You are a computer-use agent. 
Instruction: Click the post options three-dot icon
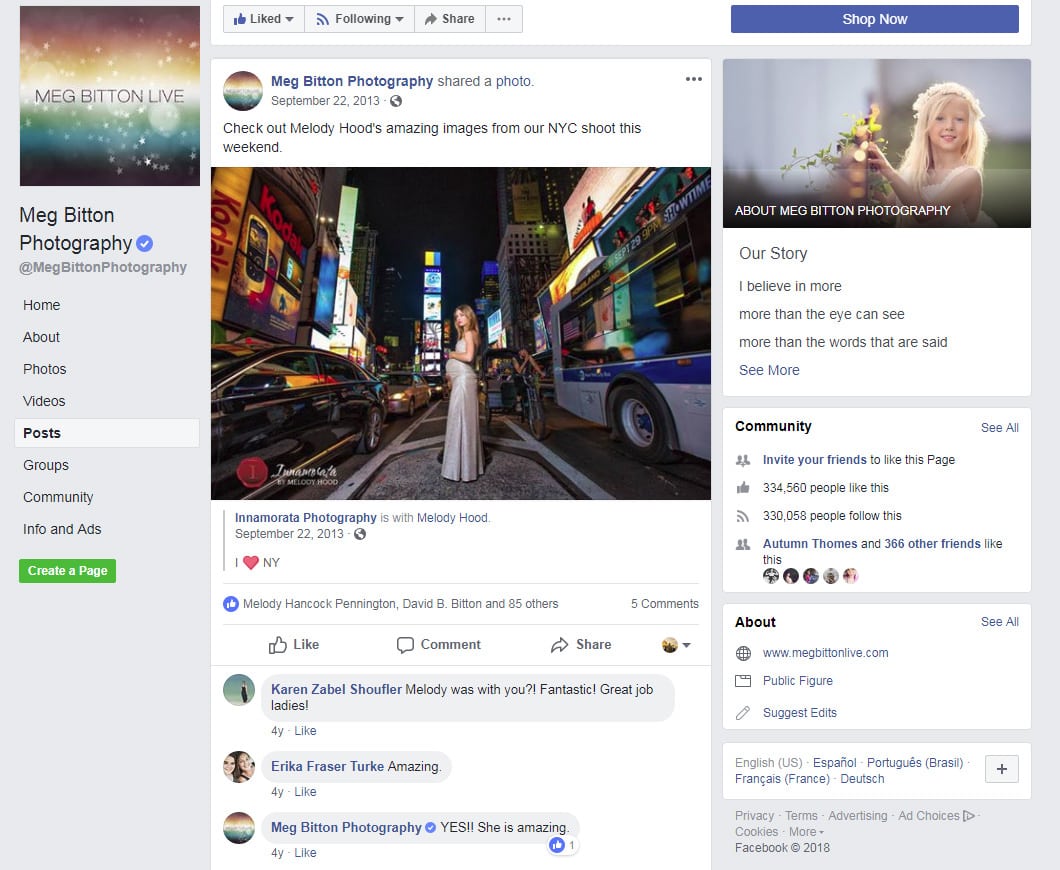click(693, 80)
